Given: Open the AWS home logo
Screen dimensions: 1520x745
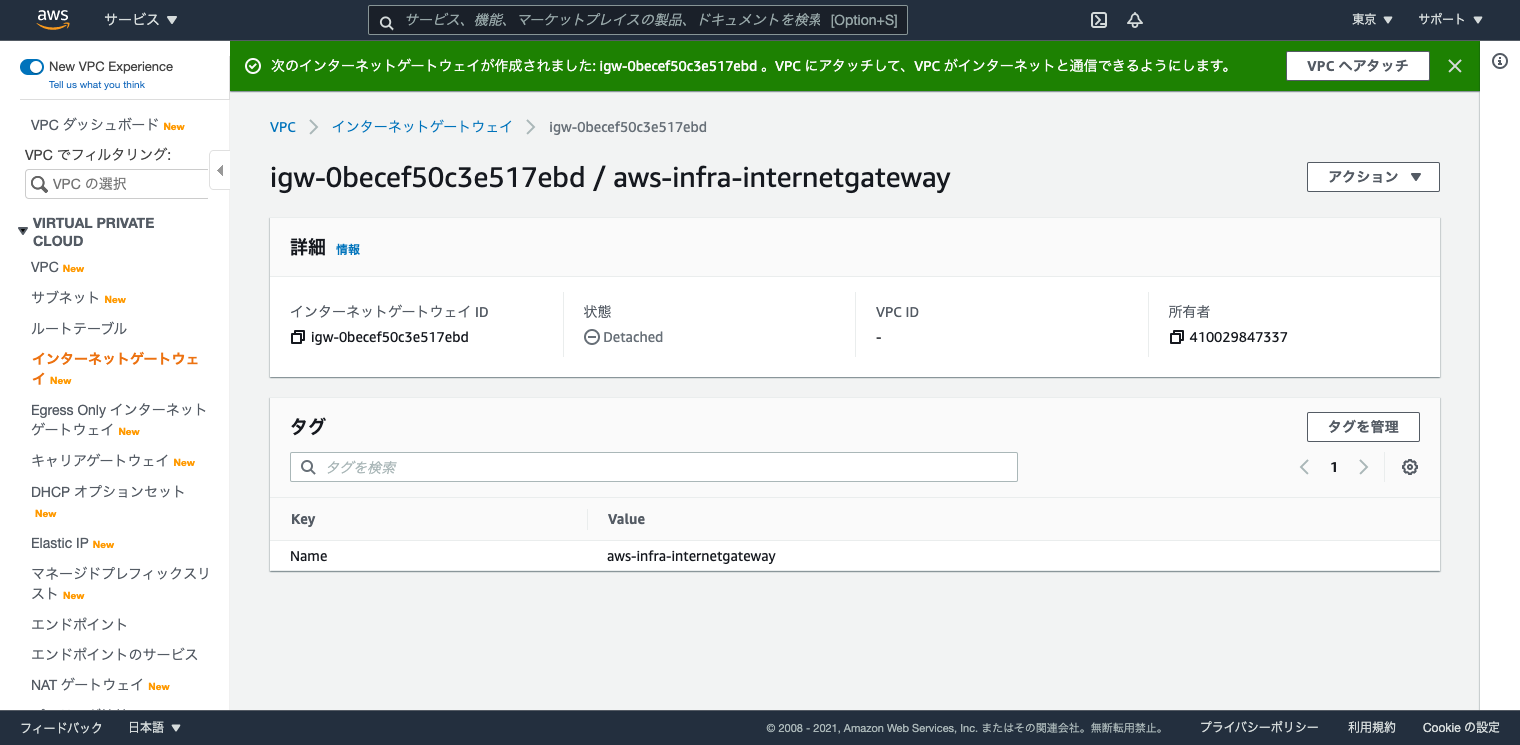Looking at the screenshot, I should click(52, 19).
